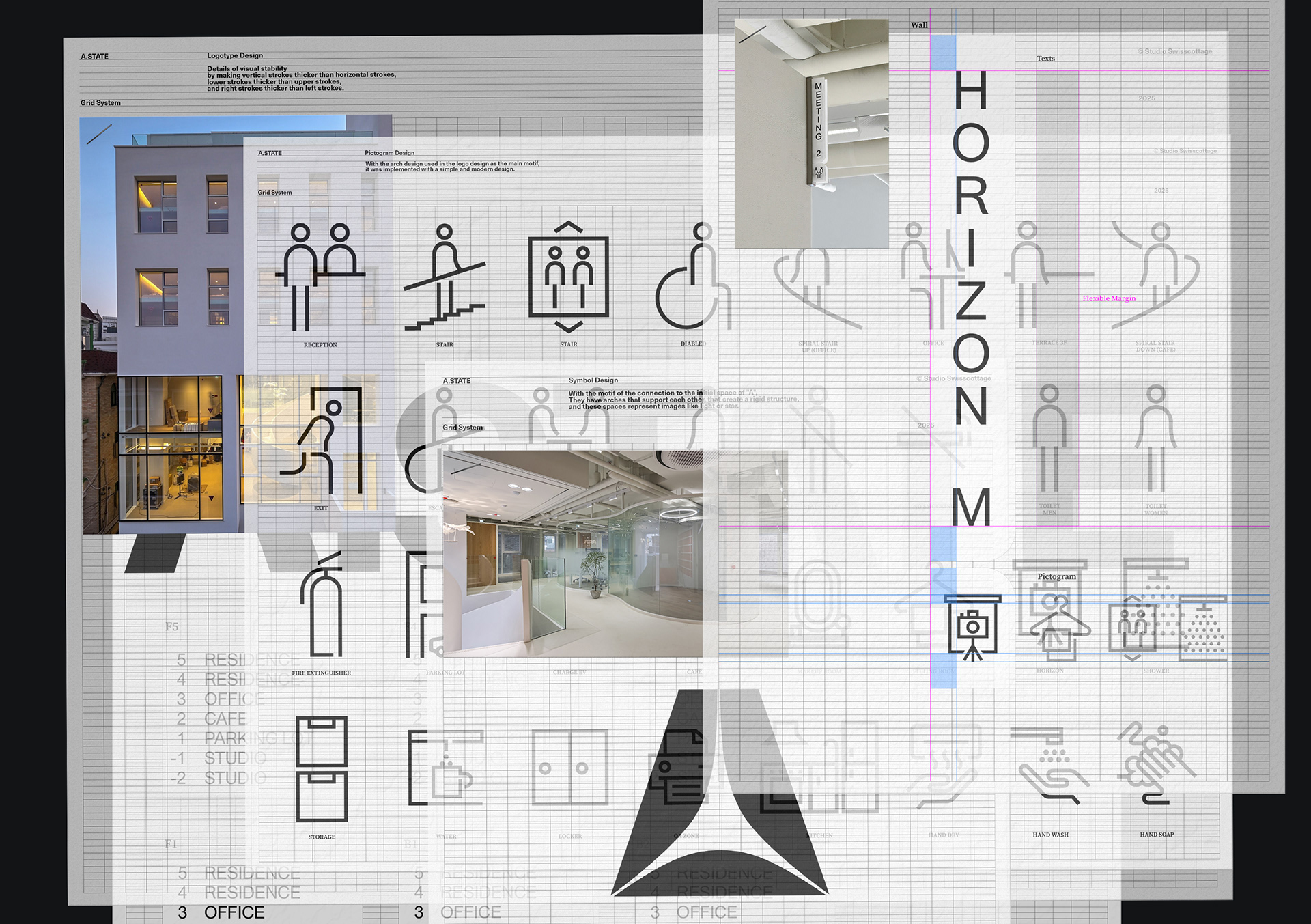Select the boxed elevator pictogram with arrows
The height and width of the screenshot is (924, 1311).
tap(569, 277)
